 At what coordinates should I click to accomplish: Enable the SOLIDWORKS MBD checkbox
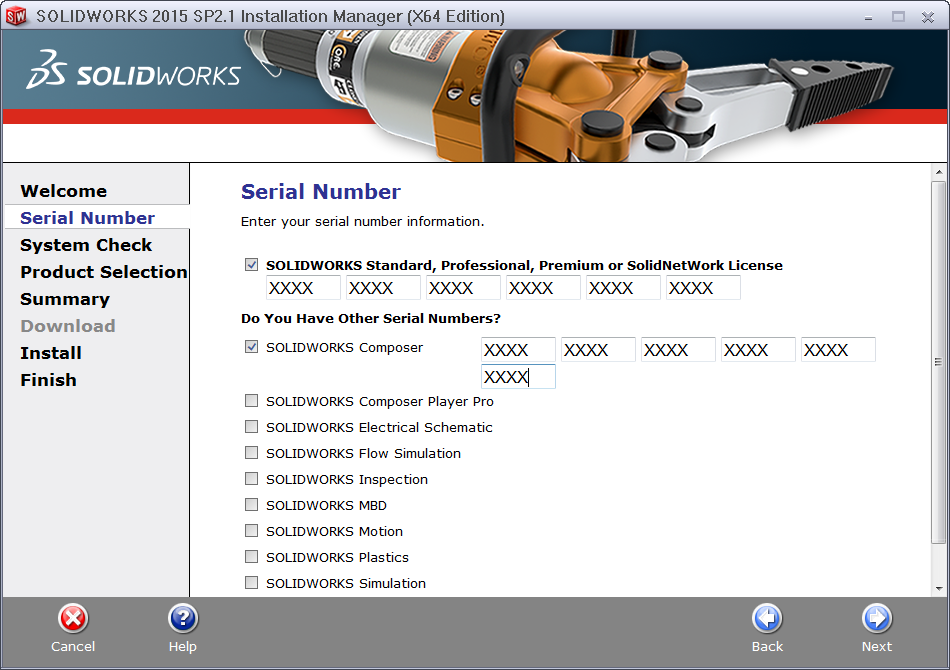[x=251, y=505]
